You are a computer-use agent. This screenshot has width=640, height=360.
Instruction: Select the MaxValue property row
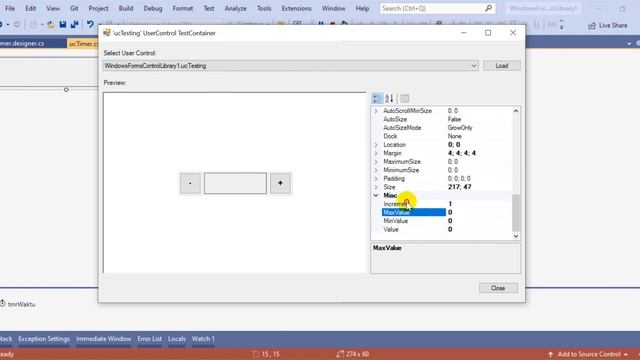446,212
